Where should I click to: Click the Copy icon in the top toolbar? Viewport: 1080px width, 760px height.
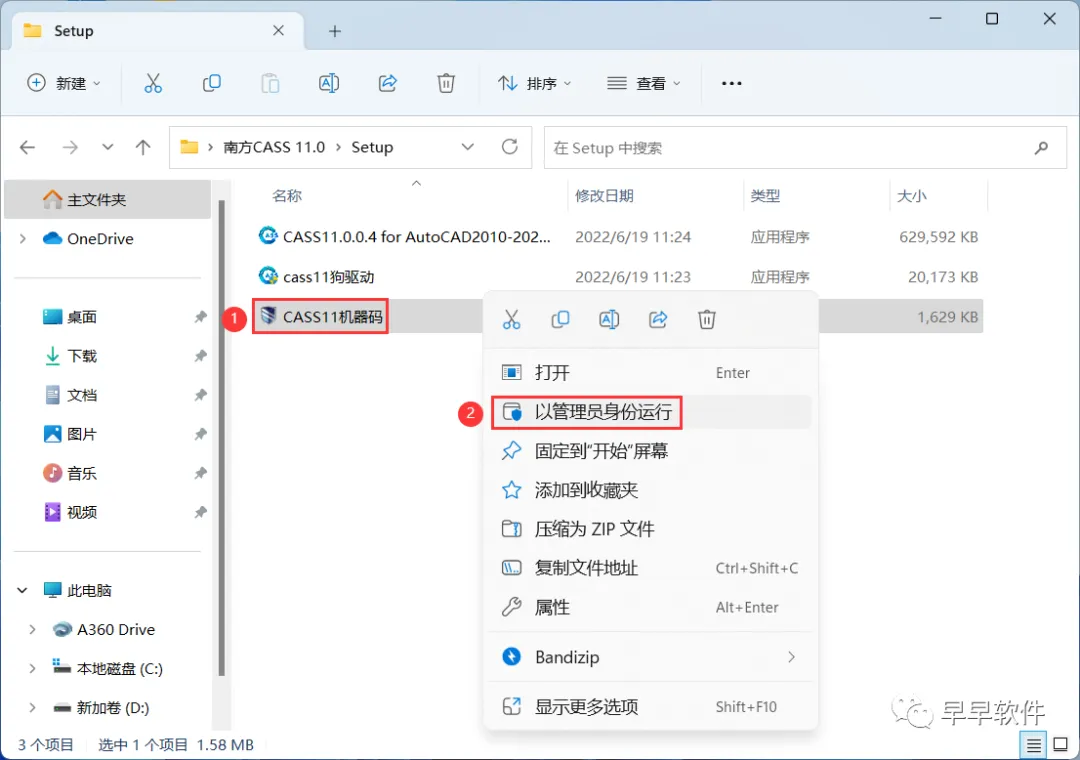click(x=211, y=83)
